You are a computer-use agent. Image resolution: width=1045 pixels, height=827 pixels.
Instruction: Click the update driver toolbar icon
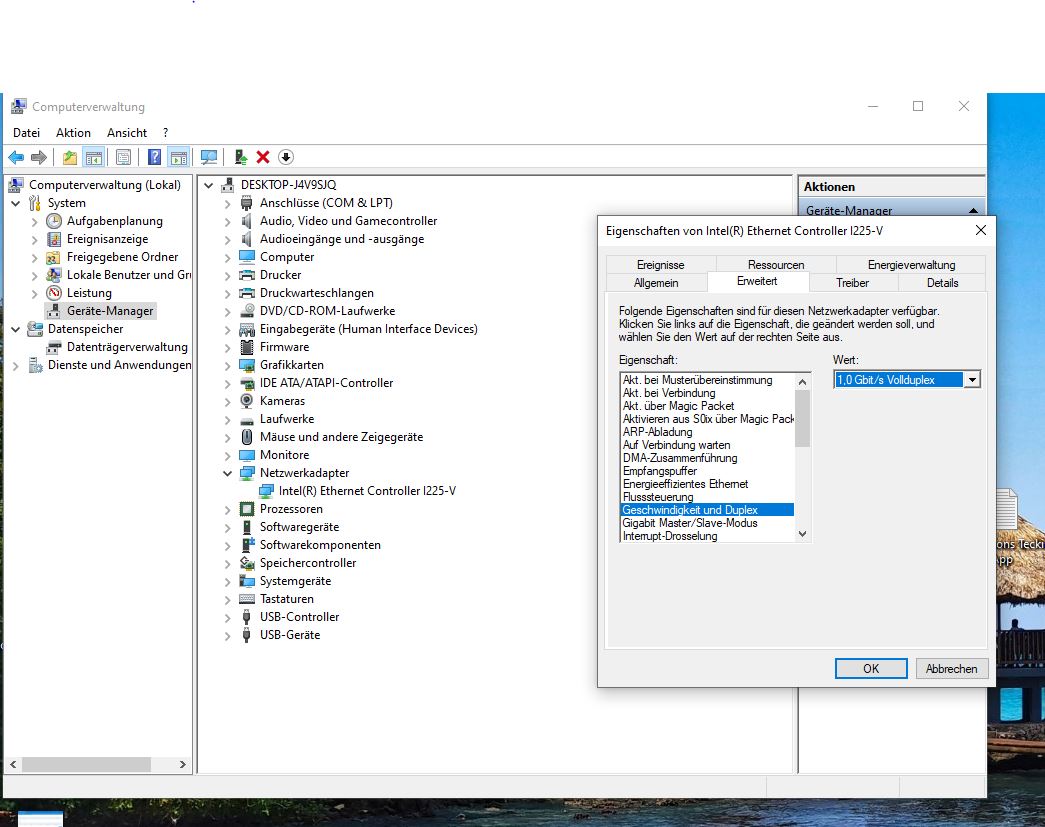coord(241,157)
